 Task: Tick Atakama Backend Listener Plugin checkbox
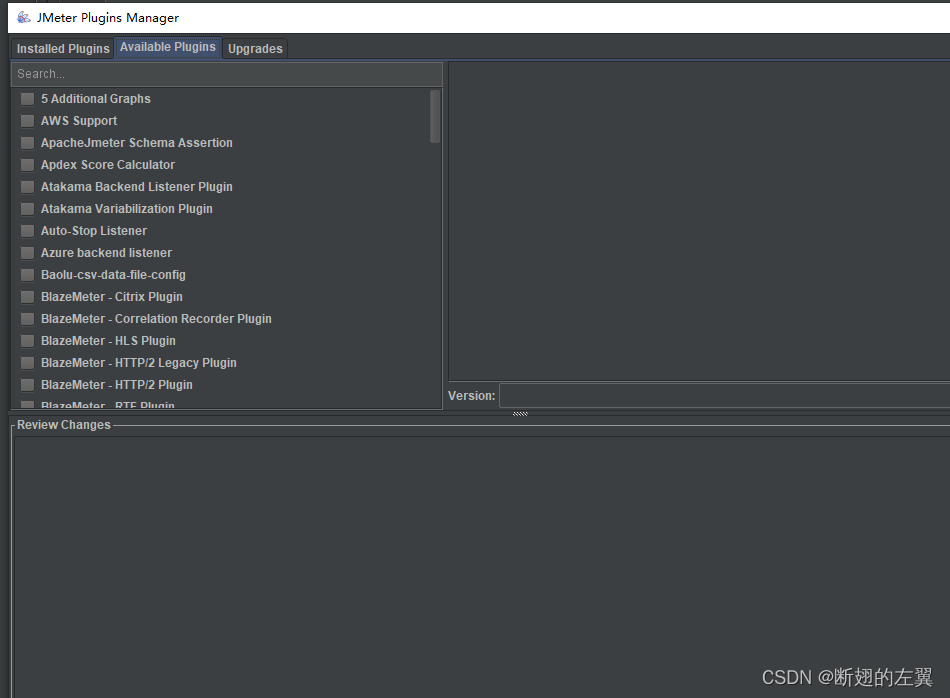(x=27, y=187)
